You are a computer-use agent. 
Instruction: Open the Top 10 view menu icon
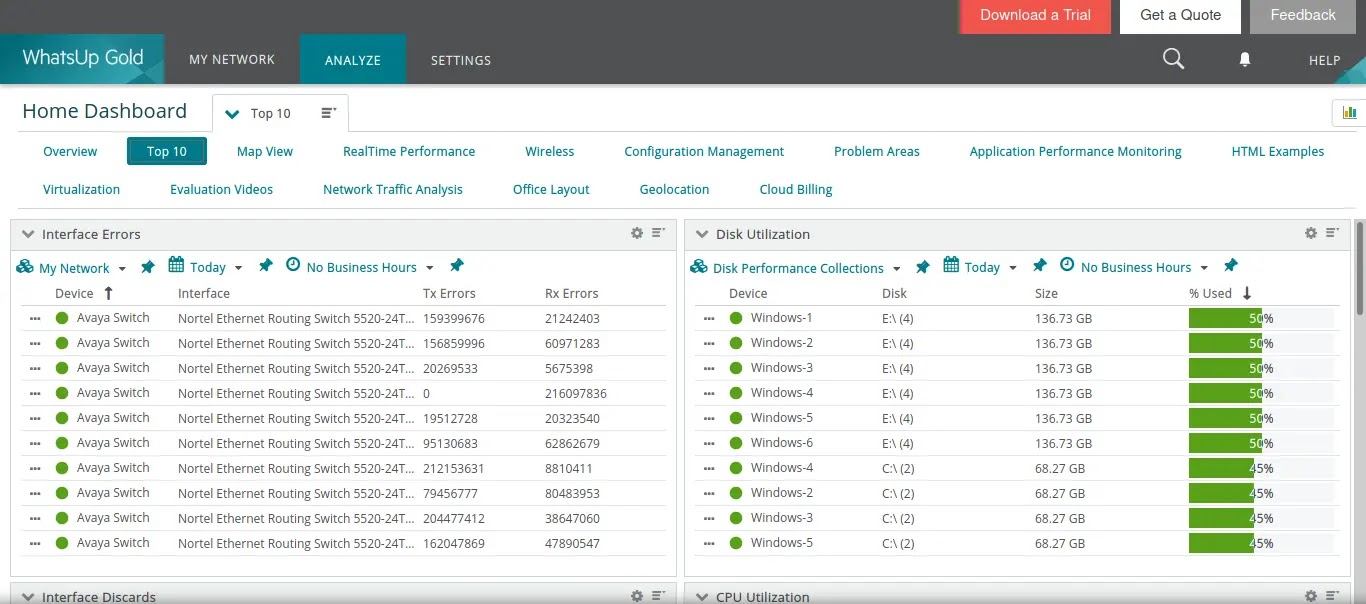click(328, 113)
